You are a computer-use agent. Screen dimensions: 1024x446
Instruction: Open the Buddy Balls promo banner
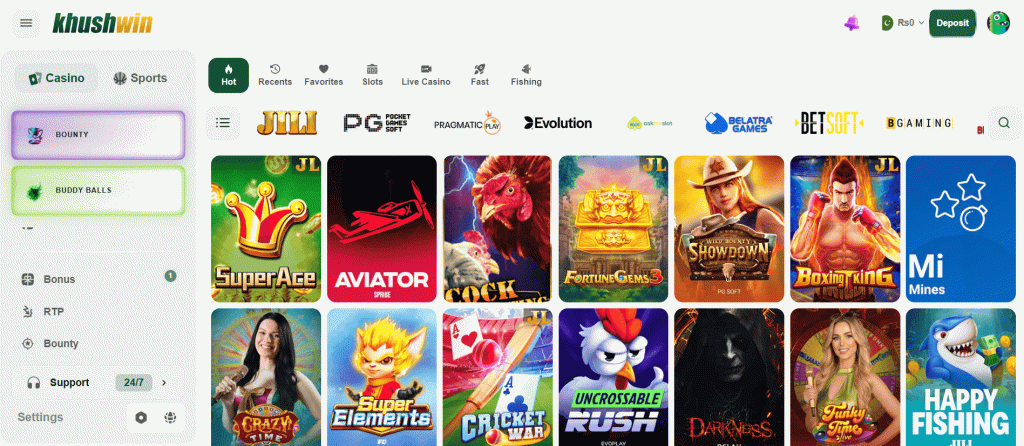click(98, 191)
